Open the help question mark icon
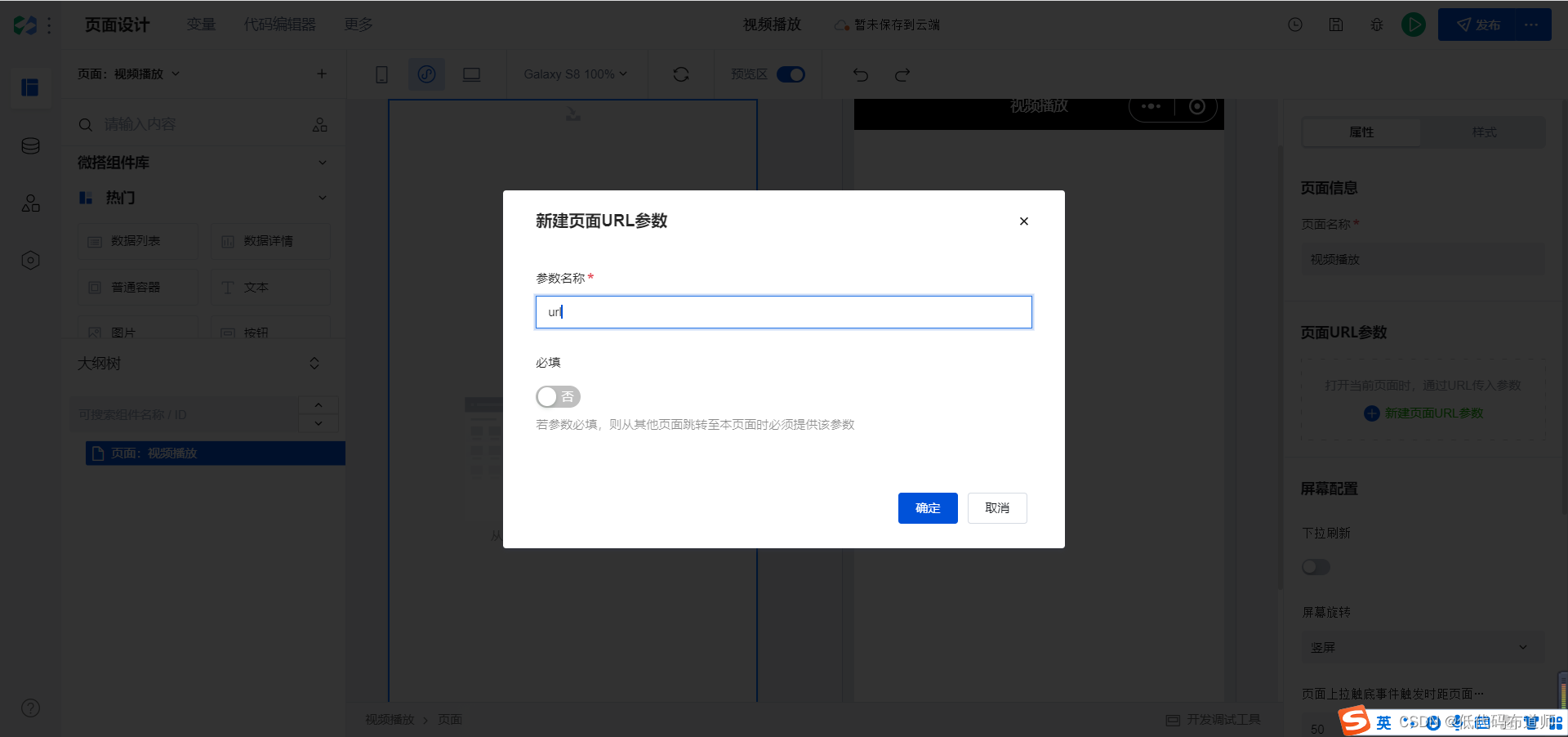 (x=30, y=708)
